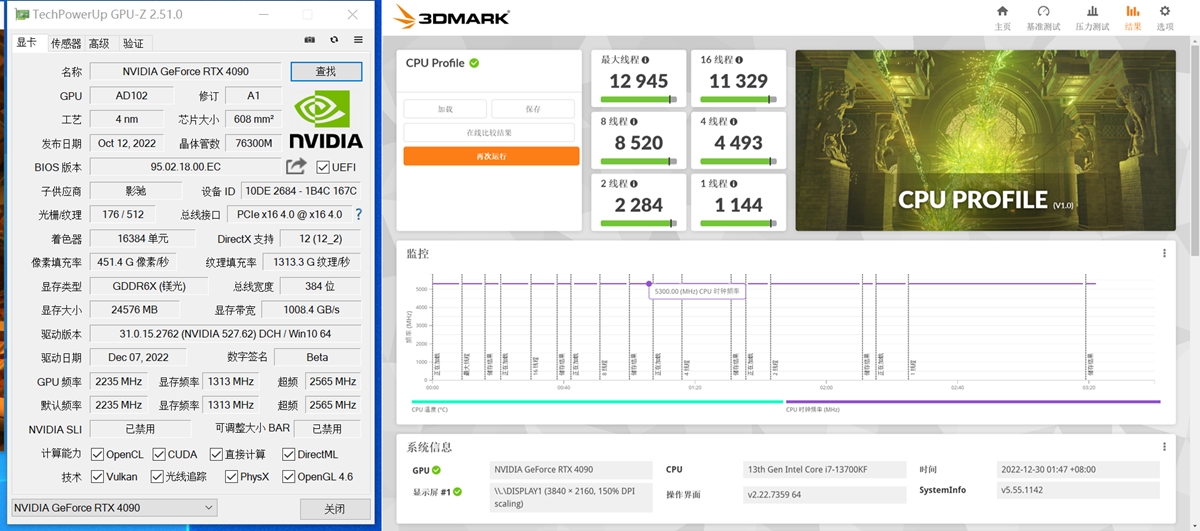This screenshot has height=531, width=1200.
Task: Click the BIOS version 95.02.18.00.EC field
Action: click(x=186, y=167)
